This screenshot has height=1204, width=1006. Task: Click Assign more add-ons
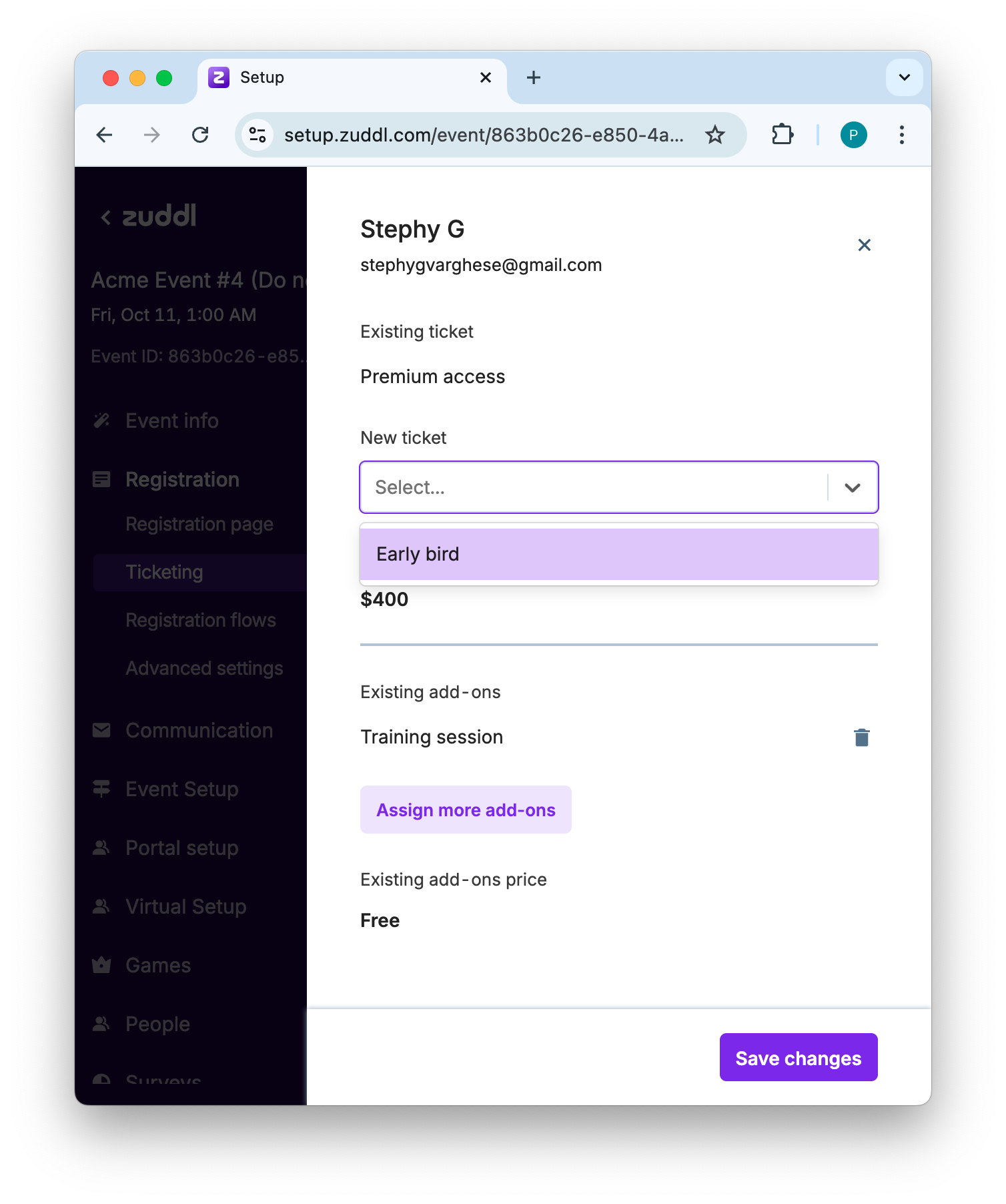(466, 810)
